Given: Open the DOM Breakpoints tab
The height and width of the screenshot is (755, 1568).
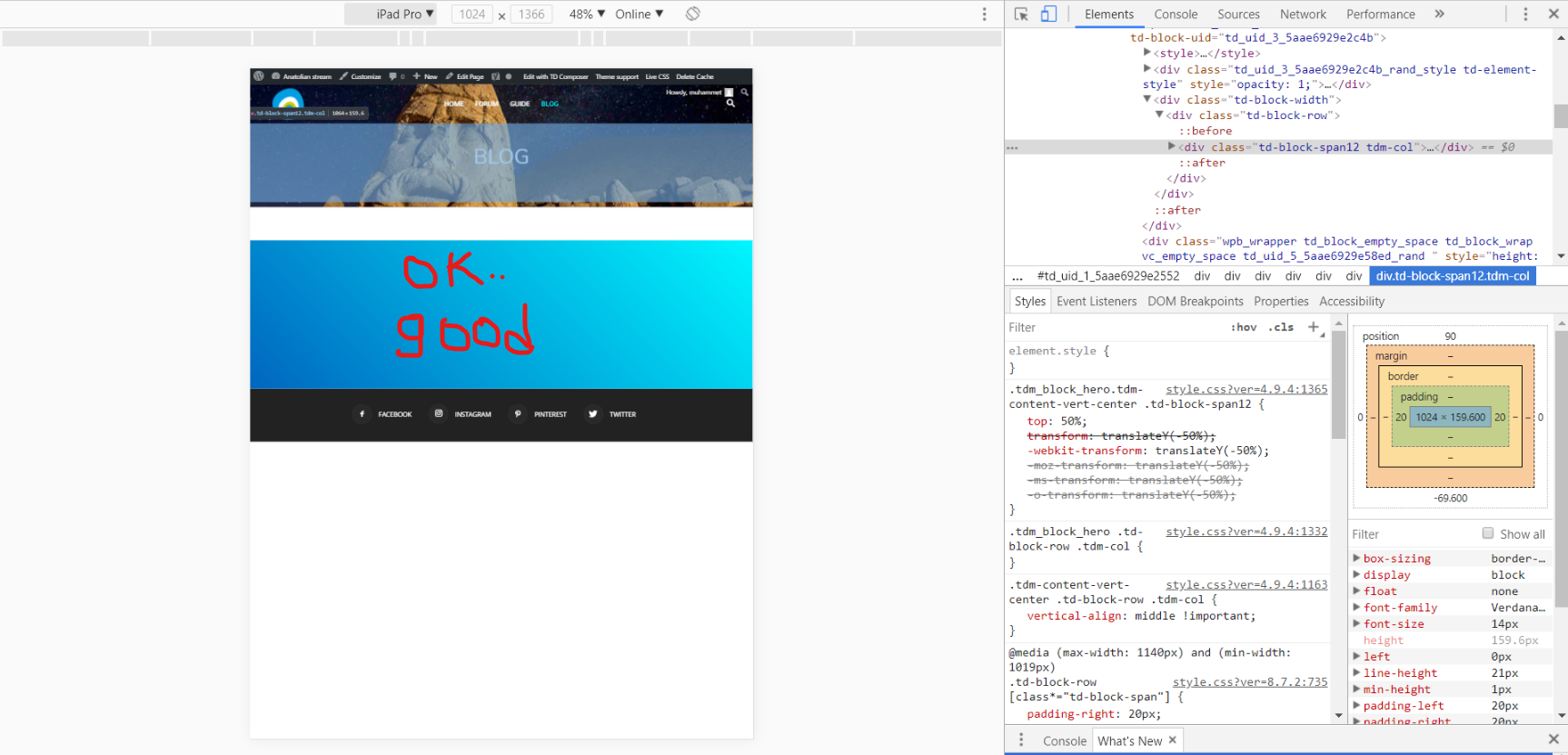Looking at the screenshot, I should 1196,302.
